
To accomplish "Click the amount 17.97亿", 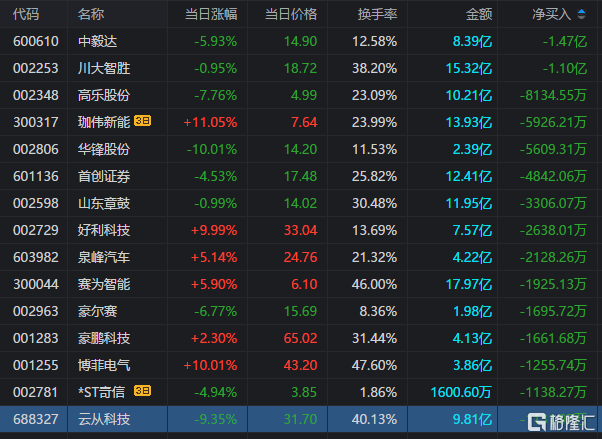I will pos(469,284).
